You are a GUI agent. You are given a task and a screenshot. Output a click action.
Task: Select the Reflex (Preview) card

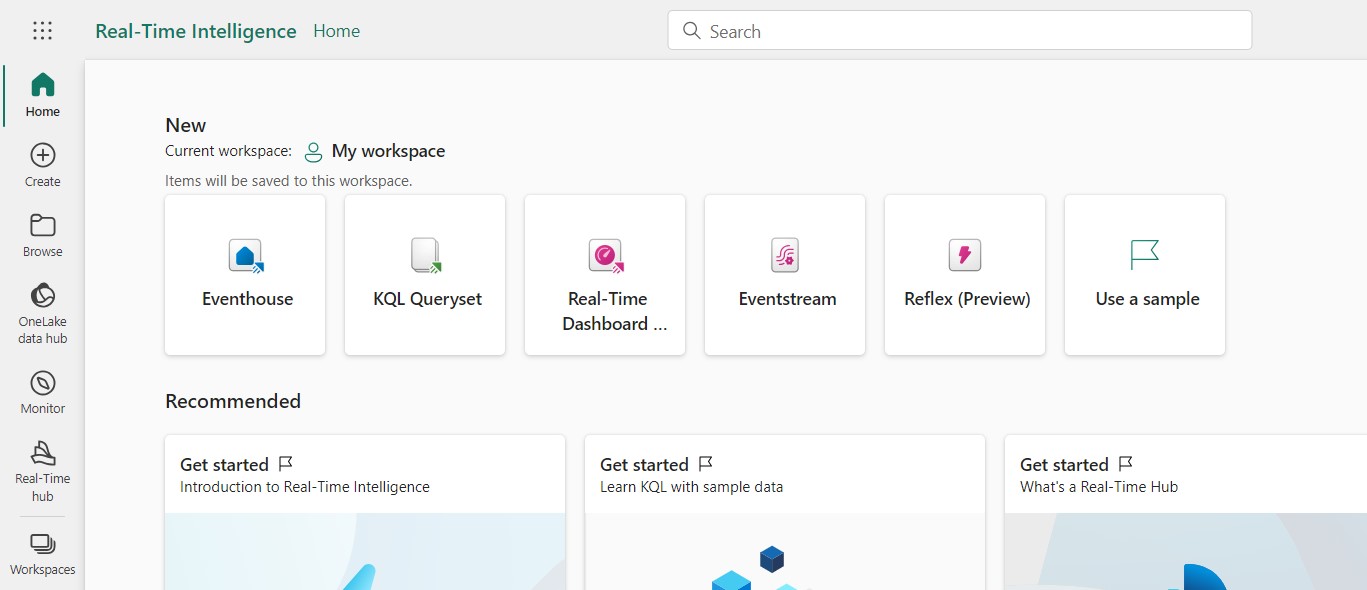pos(965,275)
